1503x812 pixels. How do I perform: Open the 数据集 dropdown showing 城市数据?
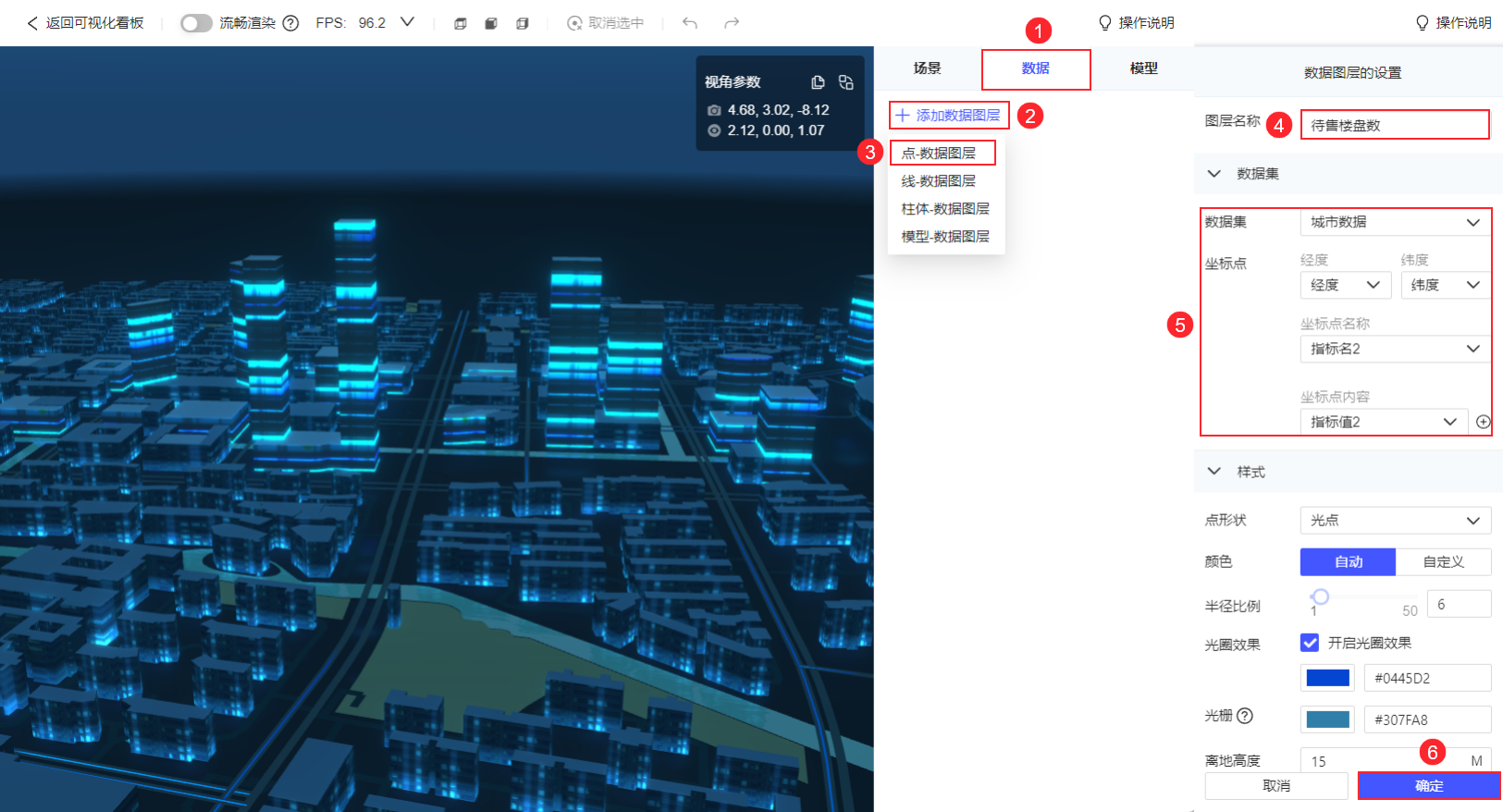pyautogui.click(x=1396, y=222)
